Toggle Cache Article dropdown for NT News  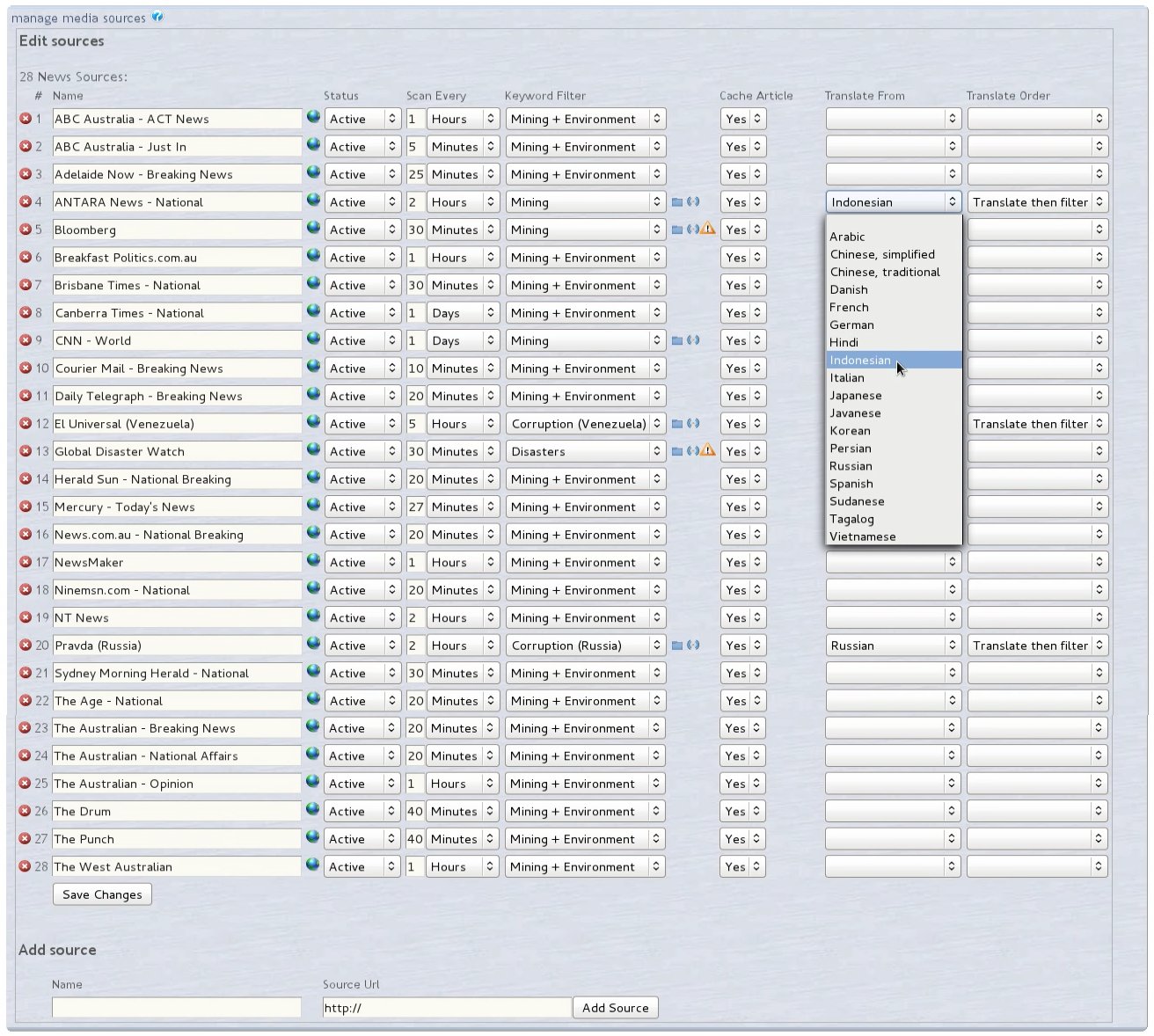pyautogui.click(x=742, y=617)
